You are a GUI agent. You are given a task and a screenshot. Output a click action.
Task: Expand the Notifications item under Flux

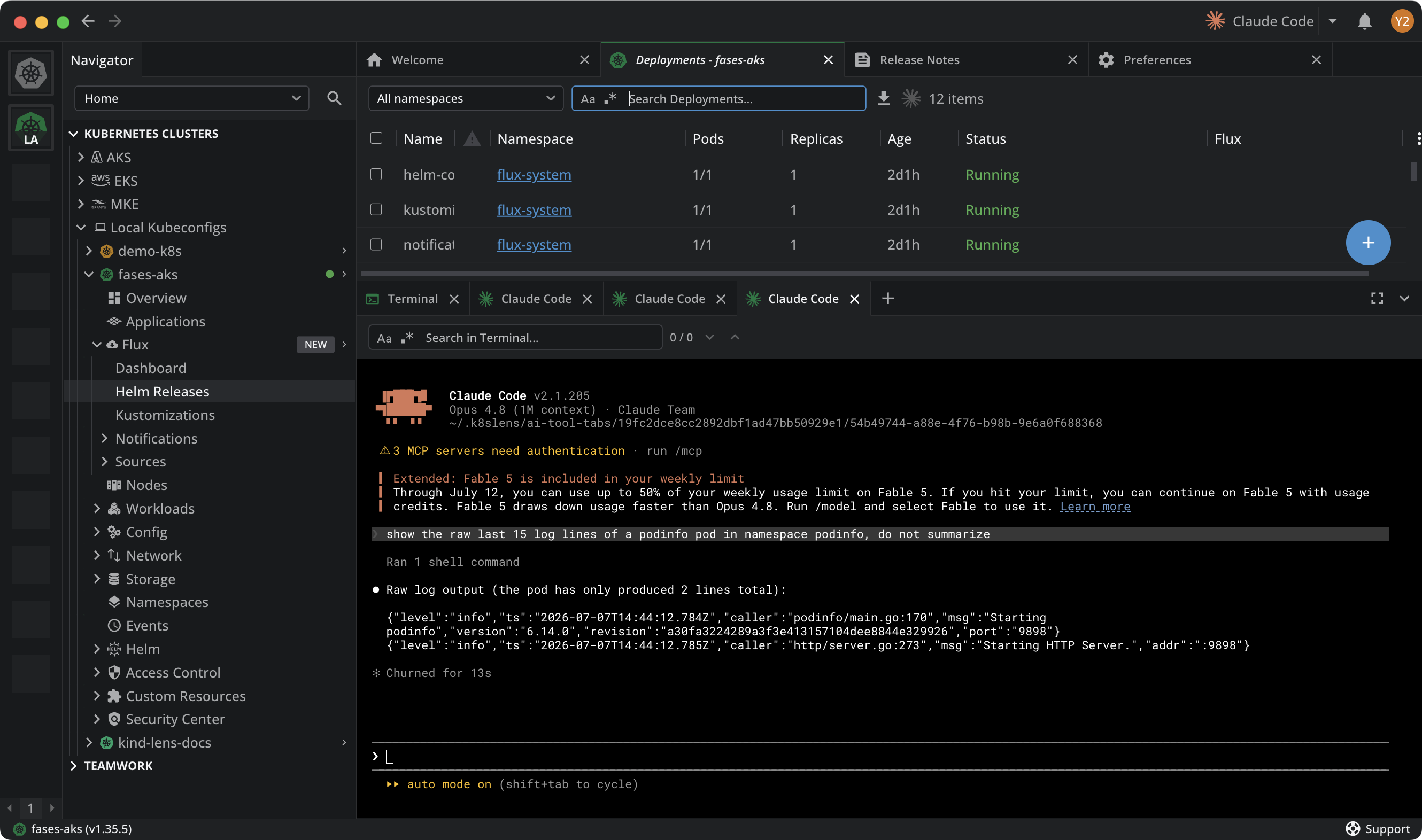104,438
